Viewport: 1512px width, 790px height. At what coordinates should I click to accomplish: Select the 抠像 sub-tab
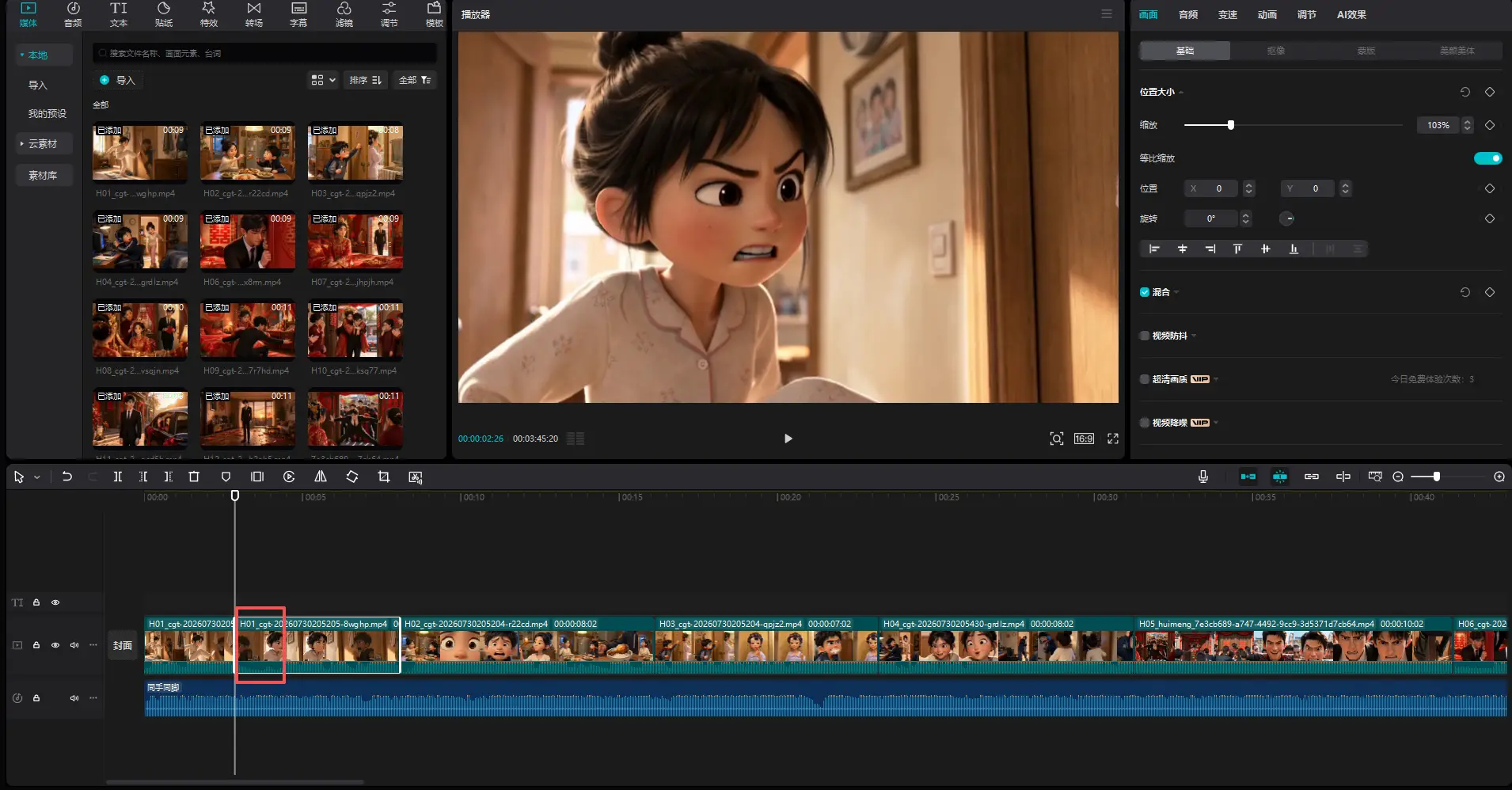coord(1276,51)
